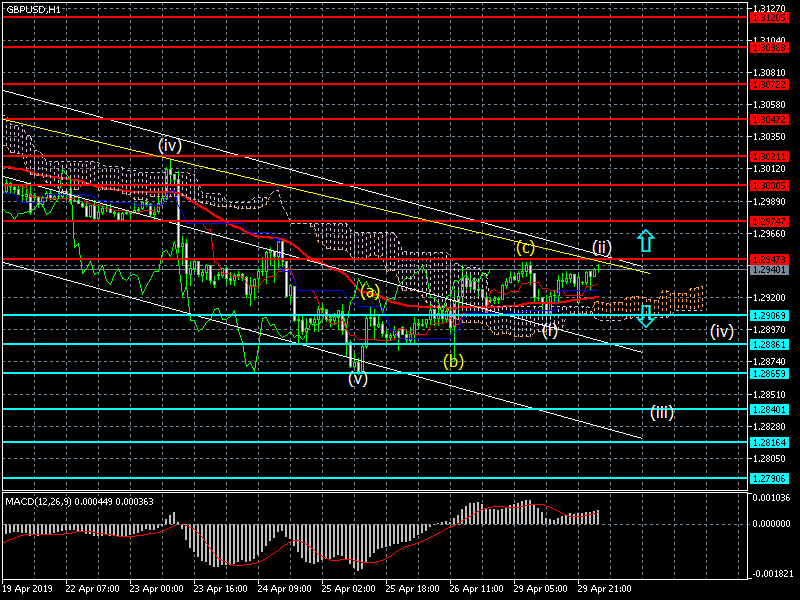Select the yellow (b) wave label

click(x=453, y=361)
